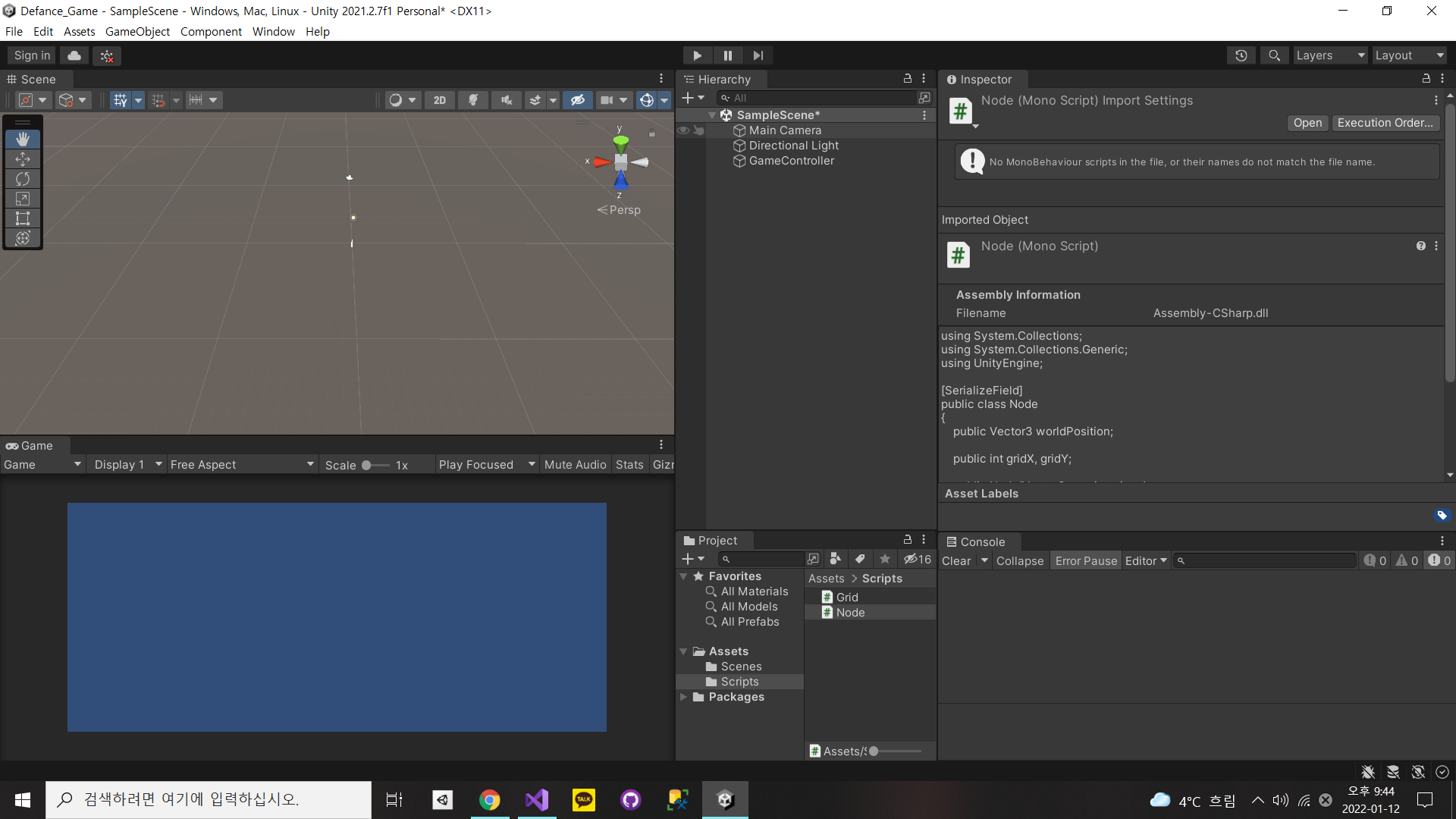Image resolution: width=1456 pixels, height=819 pixels.
Task: Toggle scene audio
Action: tap(507, 100)
